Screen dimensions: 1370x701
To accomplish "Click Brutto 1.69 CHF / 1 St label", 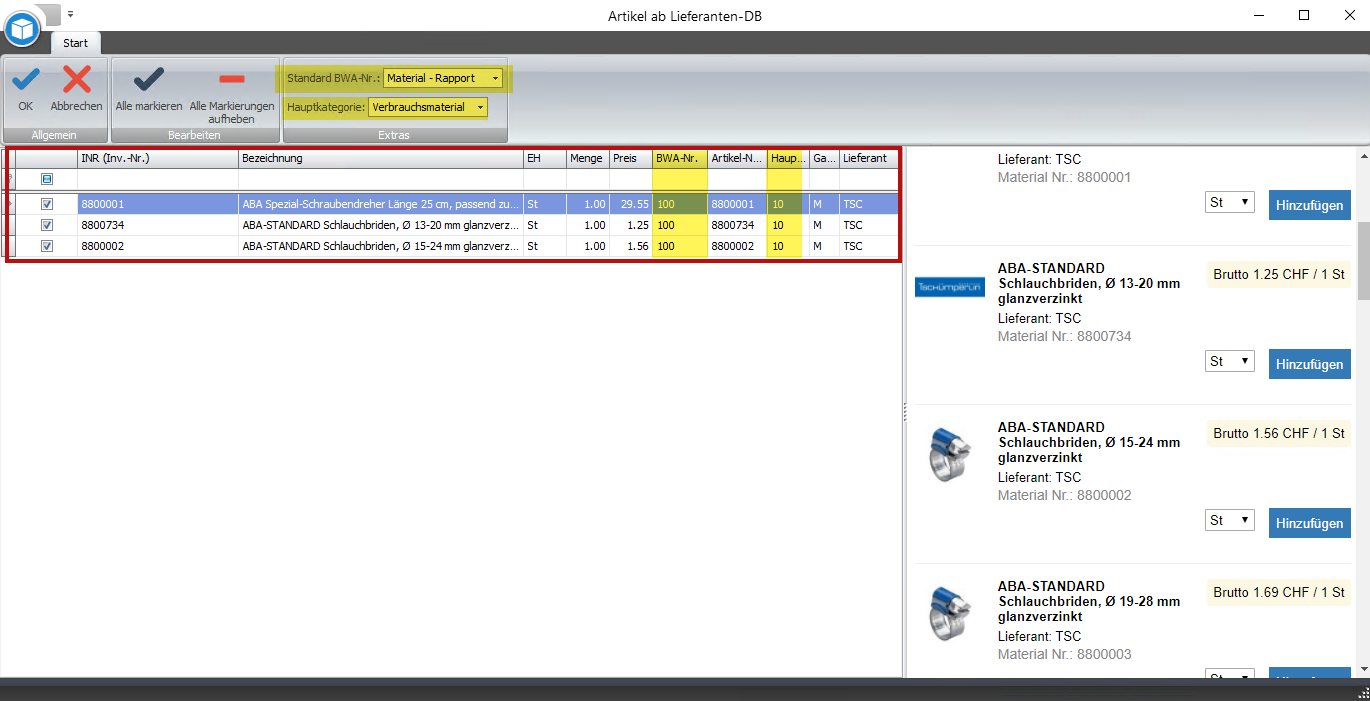I will point(1279,592).
